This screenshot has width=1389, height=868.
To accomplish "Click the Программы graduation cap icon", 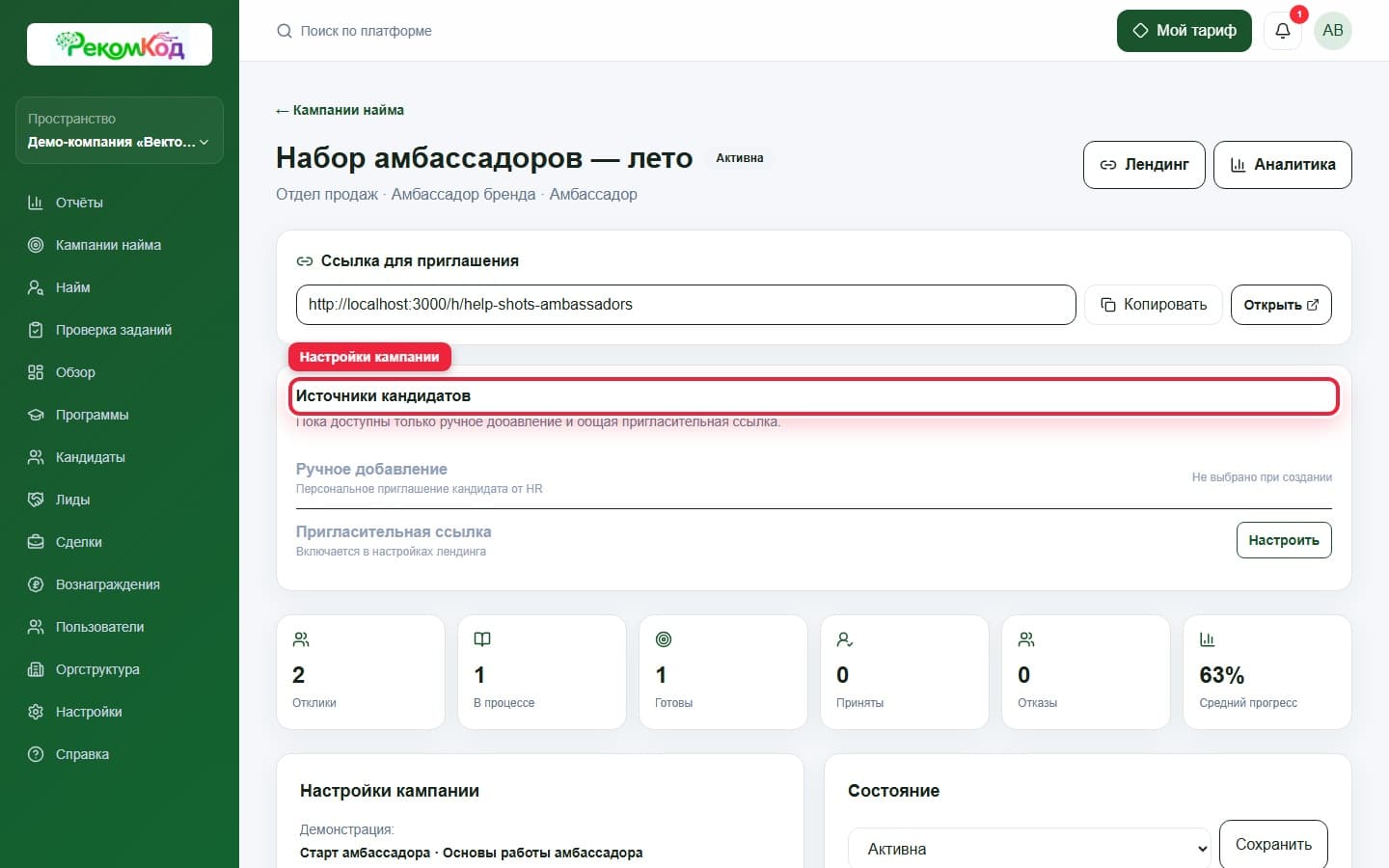I will pyautogui.click(x=36, y=415).
